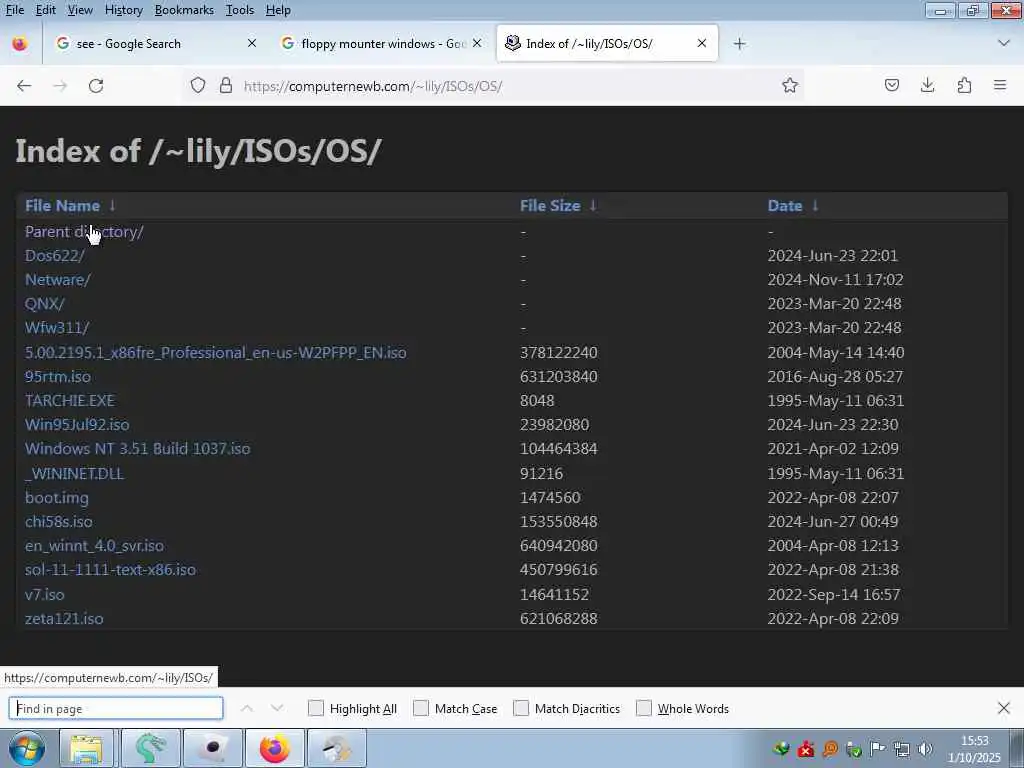1024x768 pixels.
Task: Open the Tools menu
Action: (240, 10)
